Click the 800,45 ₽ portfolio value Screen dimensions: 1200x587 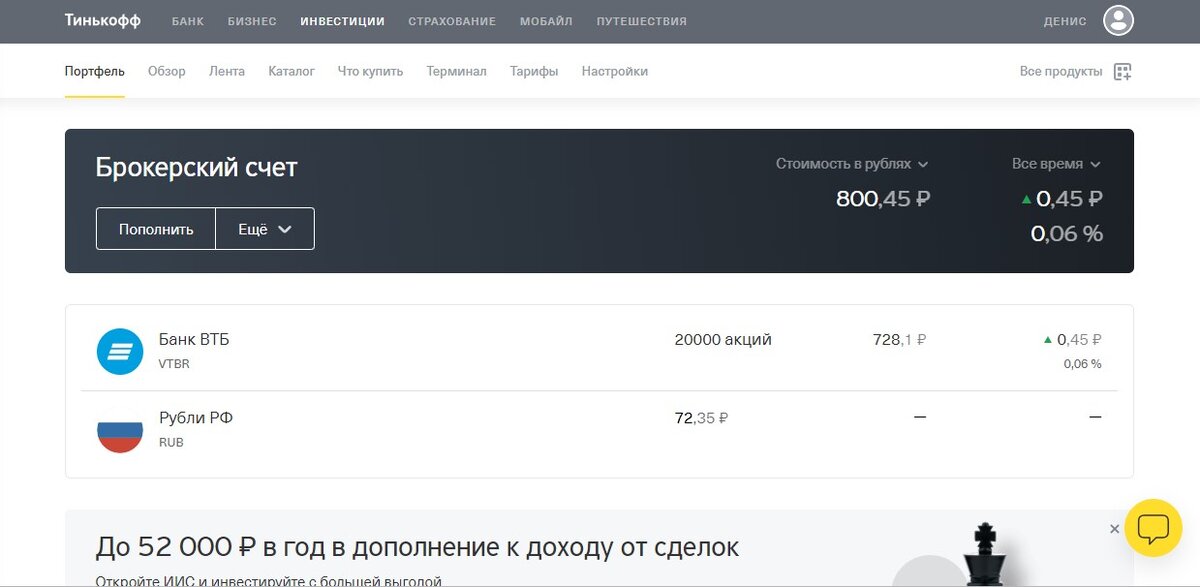click(883, 199)
